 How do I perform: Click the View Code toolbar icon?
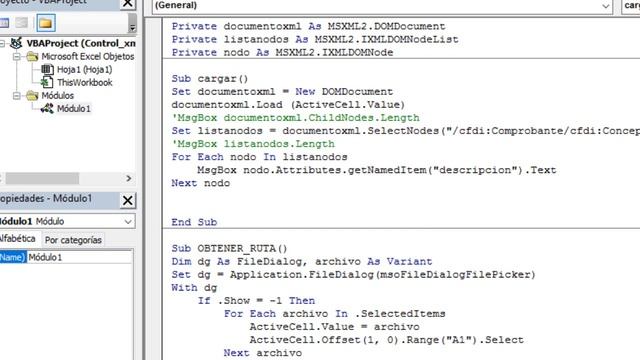pyautogui.click(x=4, y=23)
